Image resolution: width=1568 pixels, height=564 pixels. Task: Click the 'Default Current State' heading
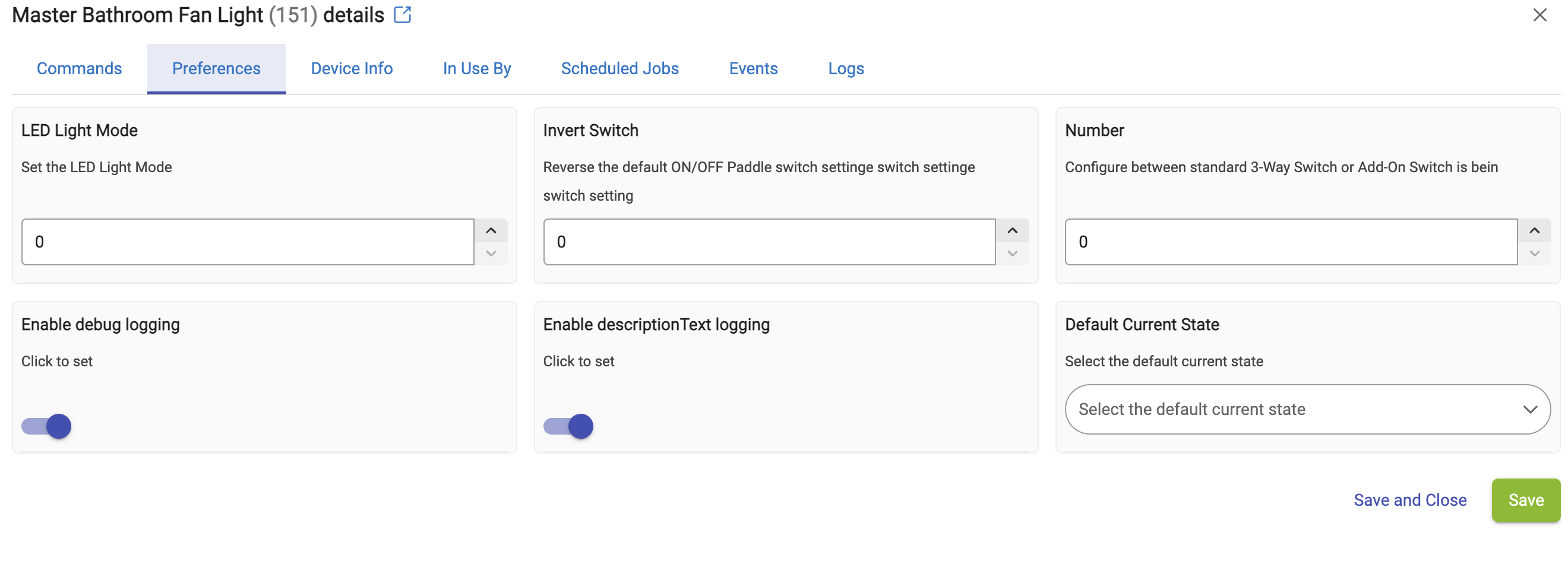tap(1142, 325)
